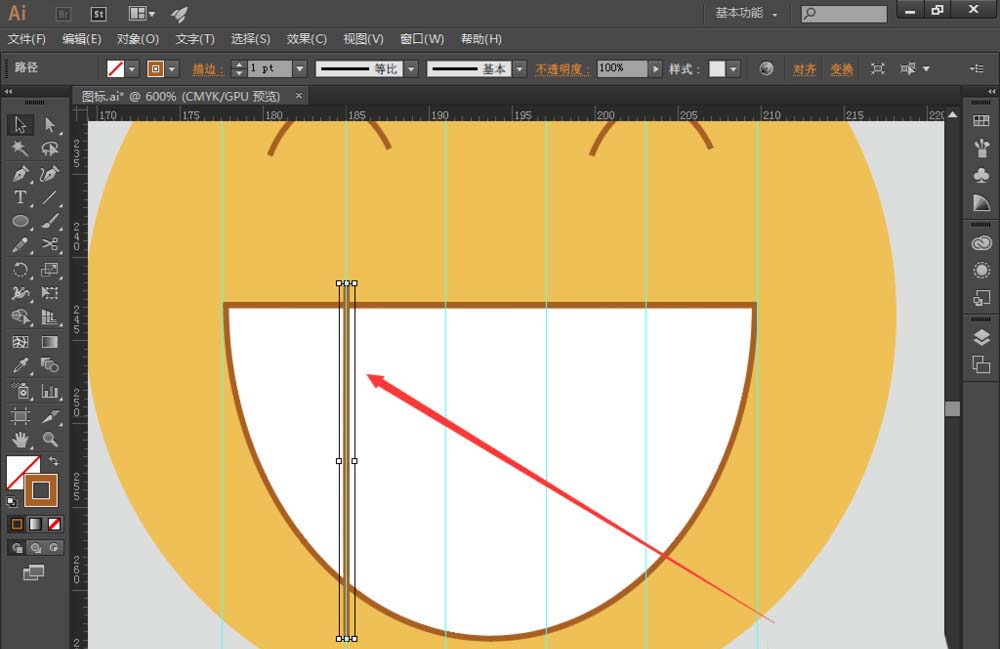Open the 效果(C) menu

click(x=307, y=40)
